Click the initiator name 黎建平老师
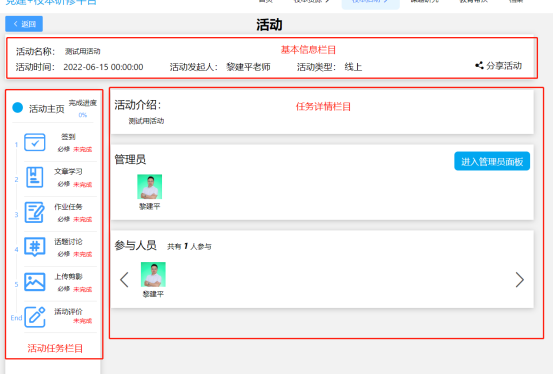The width and height of the screenshot is (553, 374). pyautogui.click(x=248, y=67)
